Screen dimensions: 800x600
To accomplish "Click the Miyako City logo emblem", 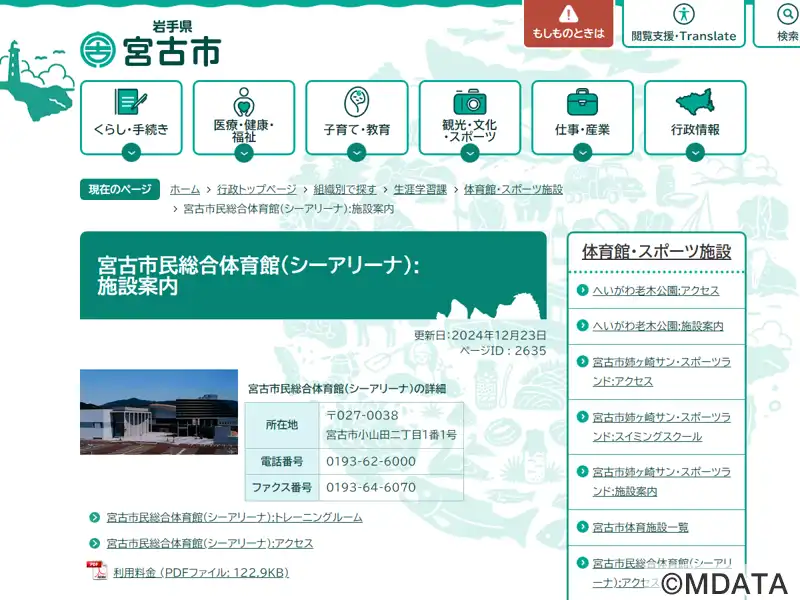I will click(97, 50).
